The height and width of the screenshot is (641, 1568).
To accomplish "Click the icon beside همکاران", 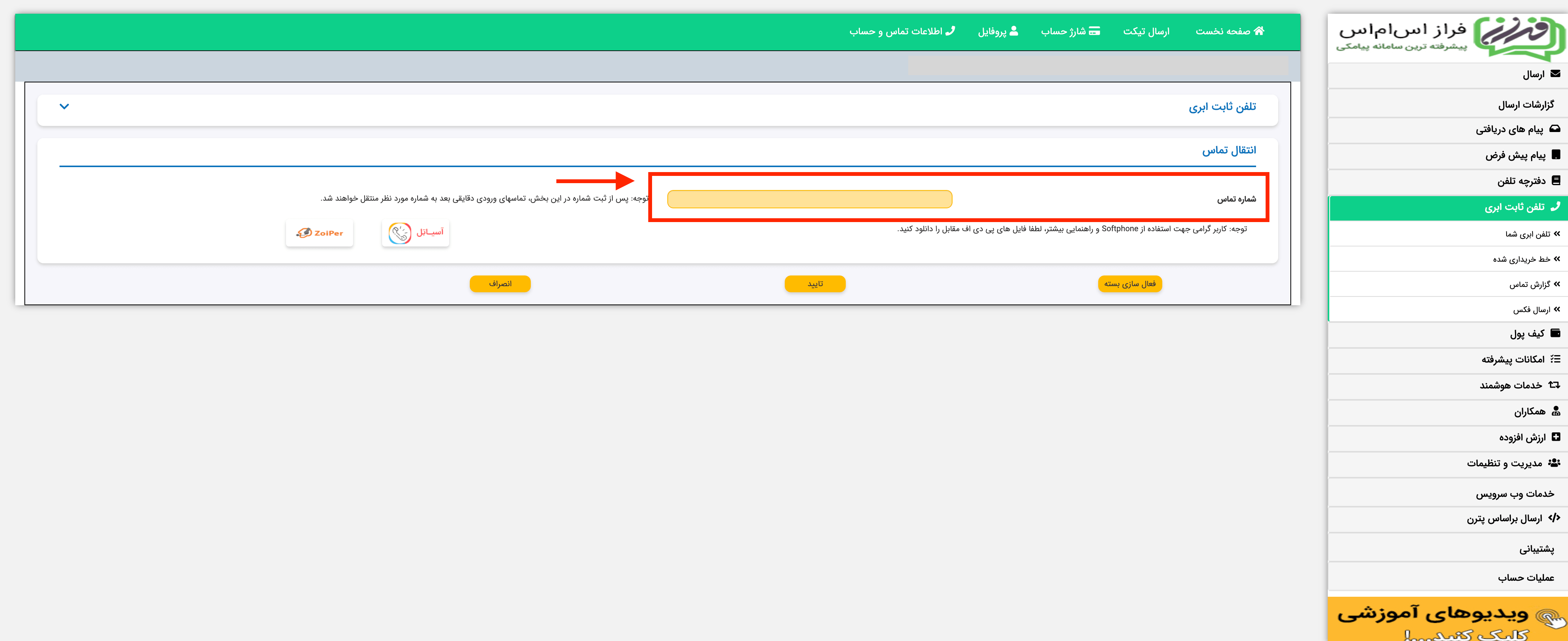I will pyautogui.click(x=1556, y=411).
